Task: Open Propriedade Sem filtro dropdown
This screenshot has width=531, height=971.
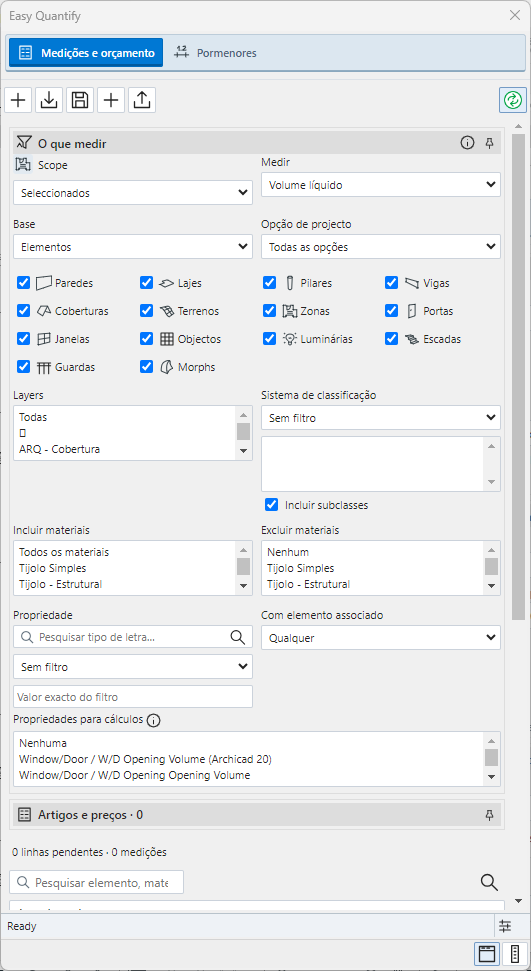Action: (133, 667)
